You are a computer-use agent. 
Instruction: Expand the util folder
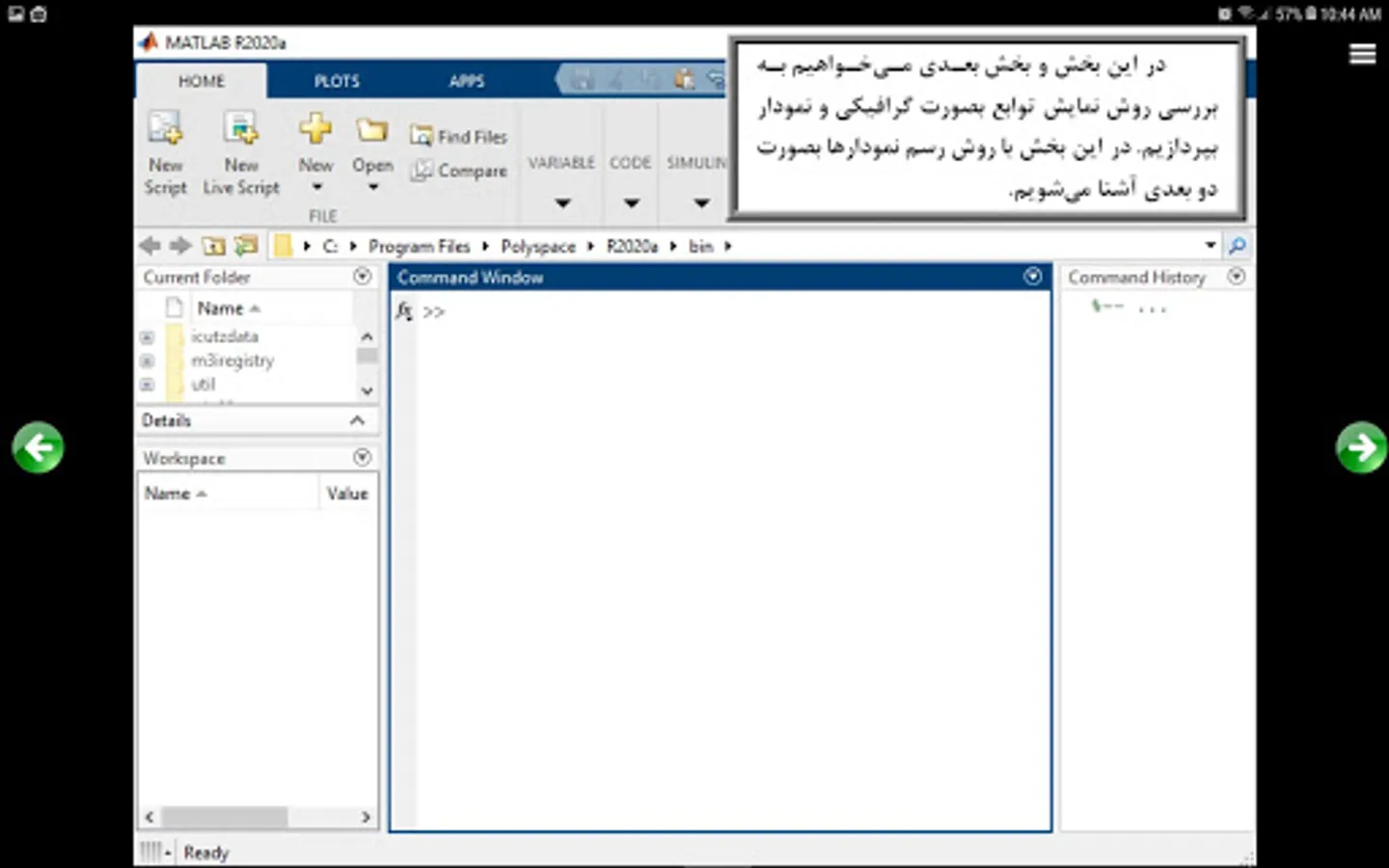[147, 385]
